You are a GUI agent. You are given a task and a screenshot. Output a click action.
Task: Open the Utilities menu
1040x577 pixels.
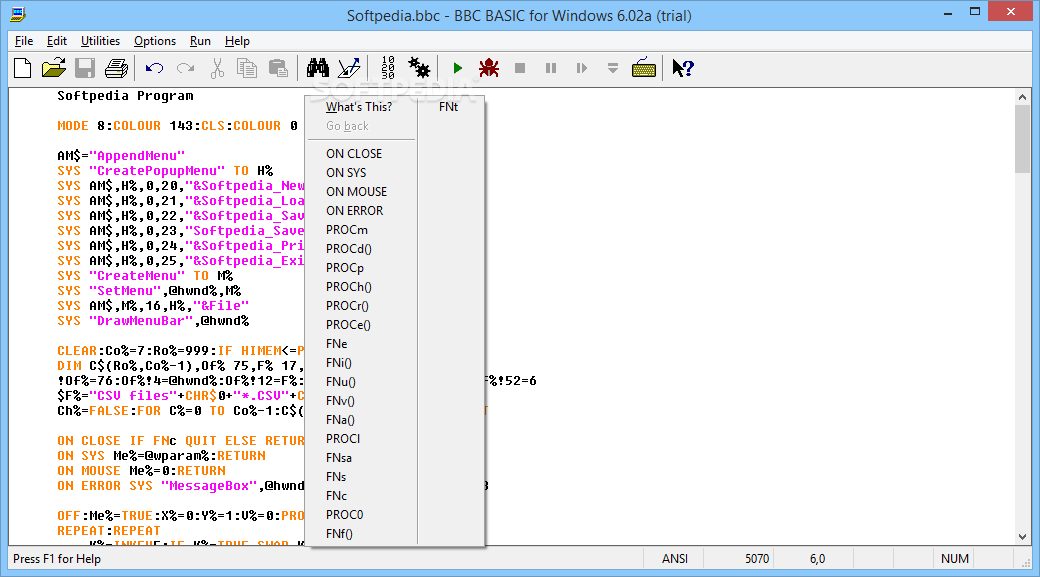100,41
